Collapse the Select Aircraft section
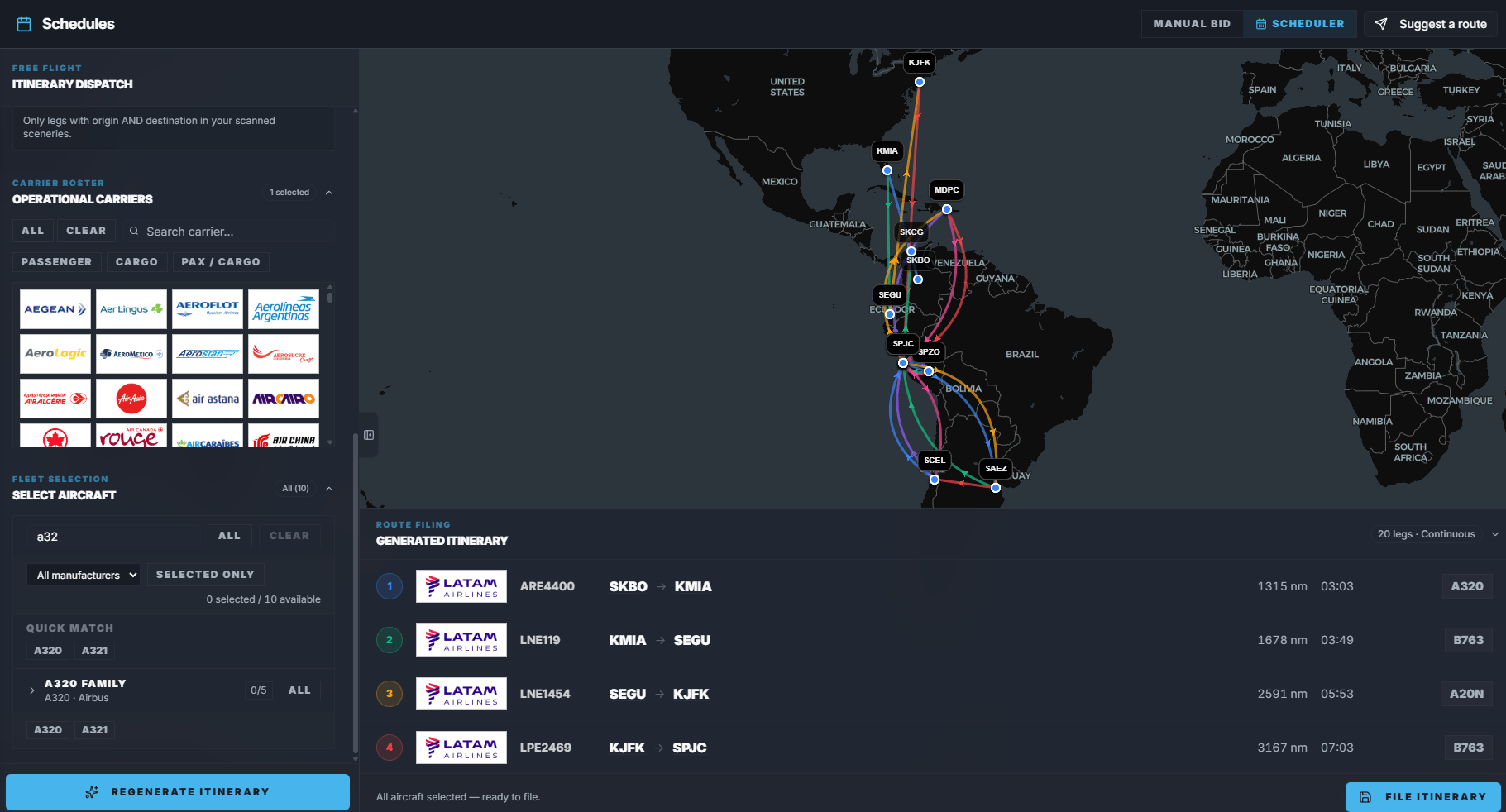 click(x=329, y=489)
